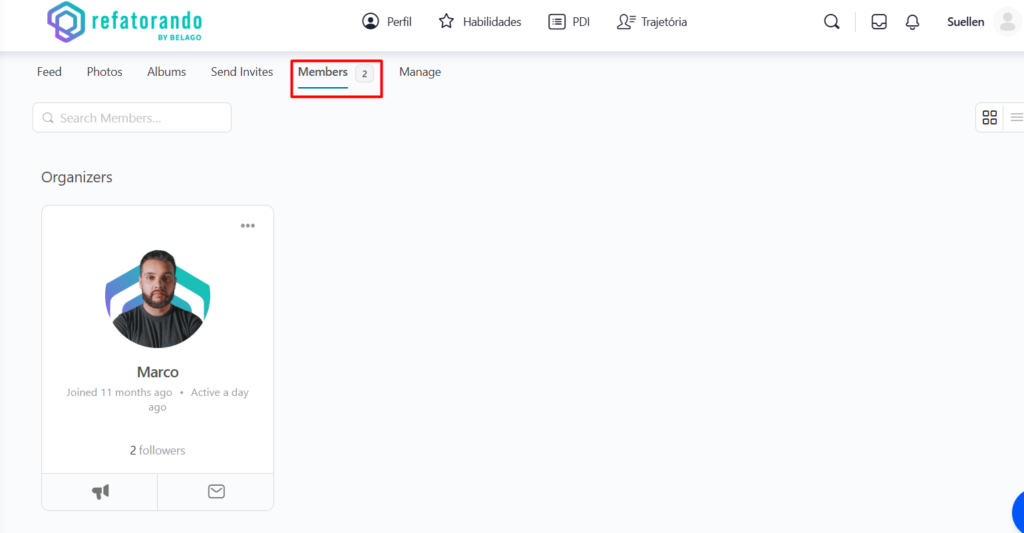
Task: Open the Send Invites tab
Action: point(242,72)
